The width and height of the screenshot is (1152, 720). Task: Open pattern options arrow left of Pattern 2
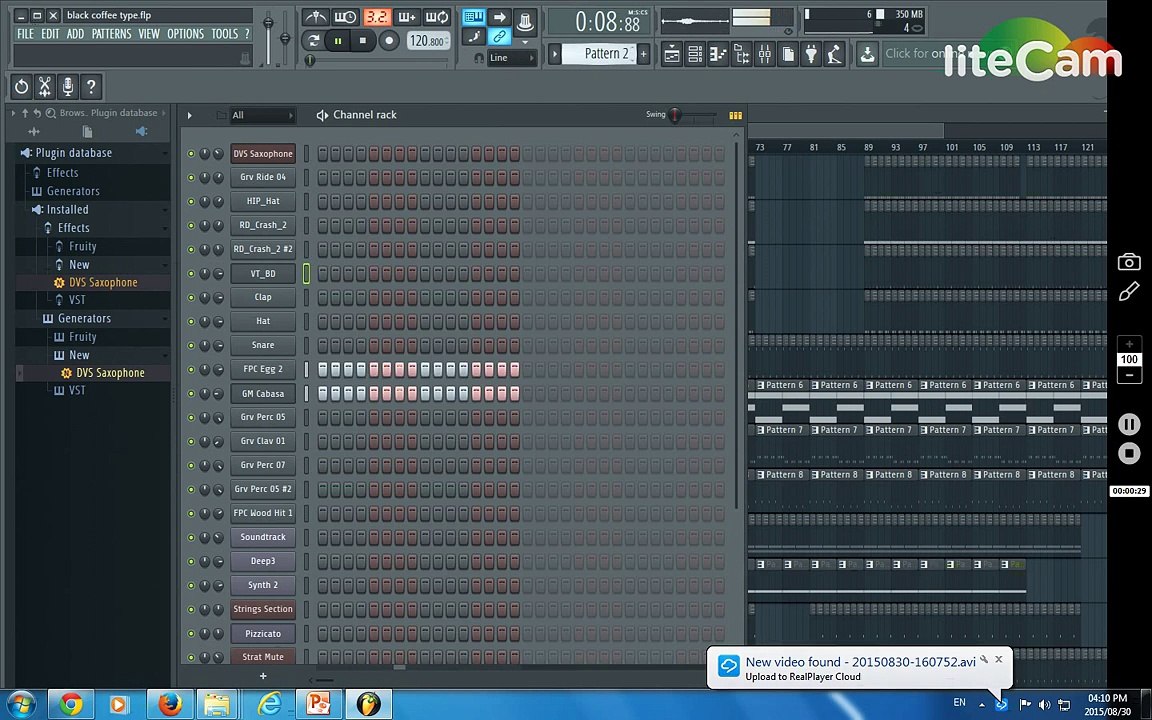(x=555, y=54)
